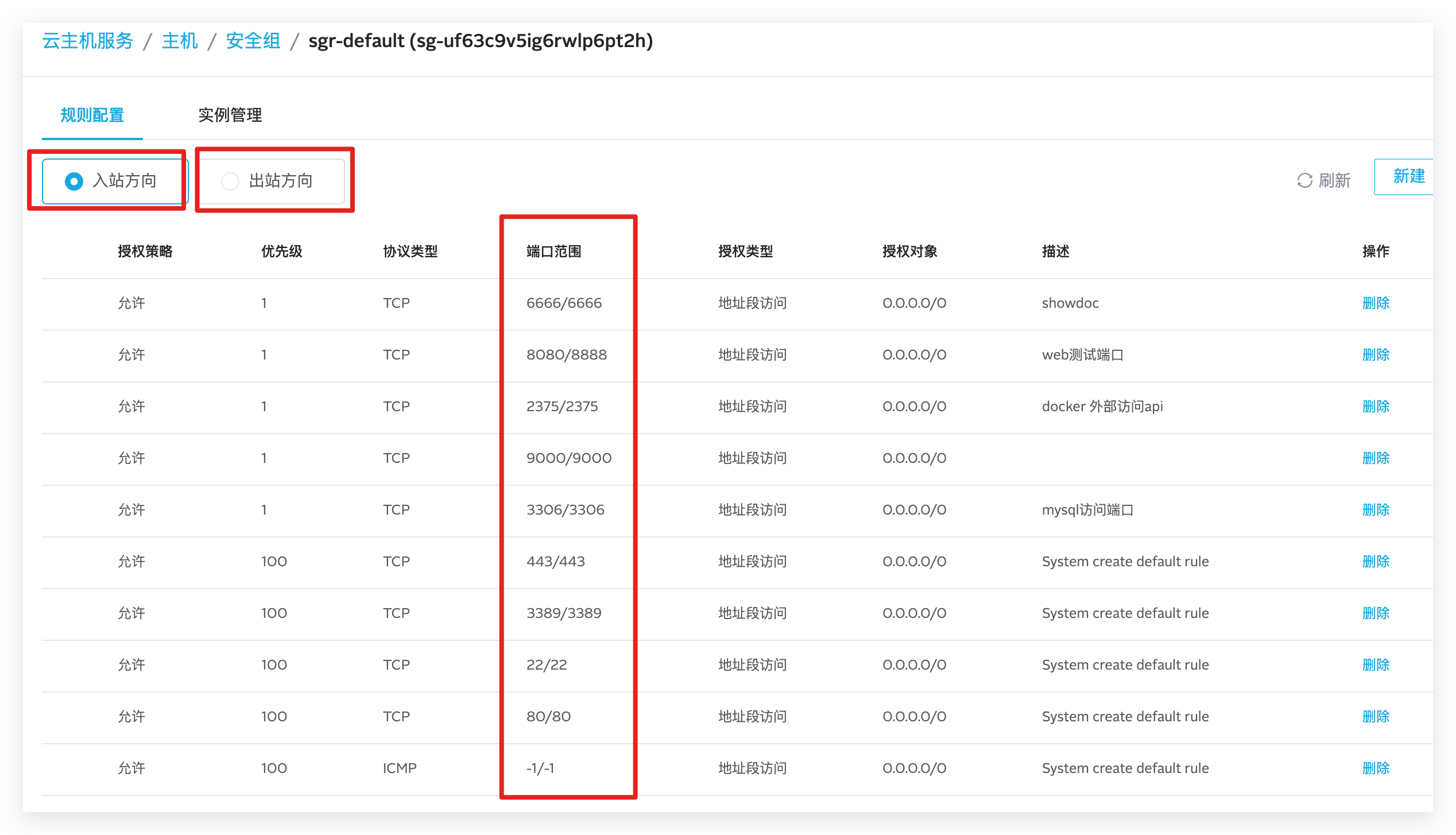Delete the showdoc rule on port 6666
The image size is (1456, 835).
tap(1375, 303)
